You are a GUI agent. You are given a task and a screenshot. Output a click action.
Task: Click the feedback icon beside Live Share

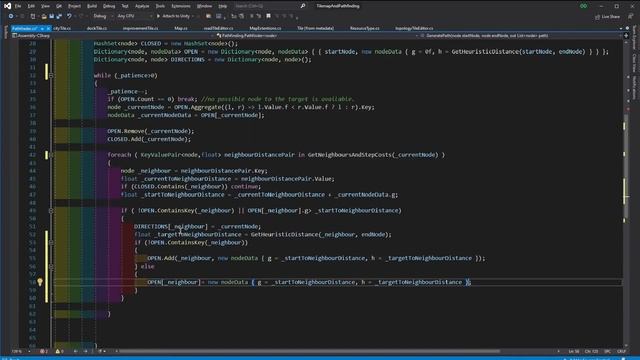click(x=631, y=16)
